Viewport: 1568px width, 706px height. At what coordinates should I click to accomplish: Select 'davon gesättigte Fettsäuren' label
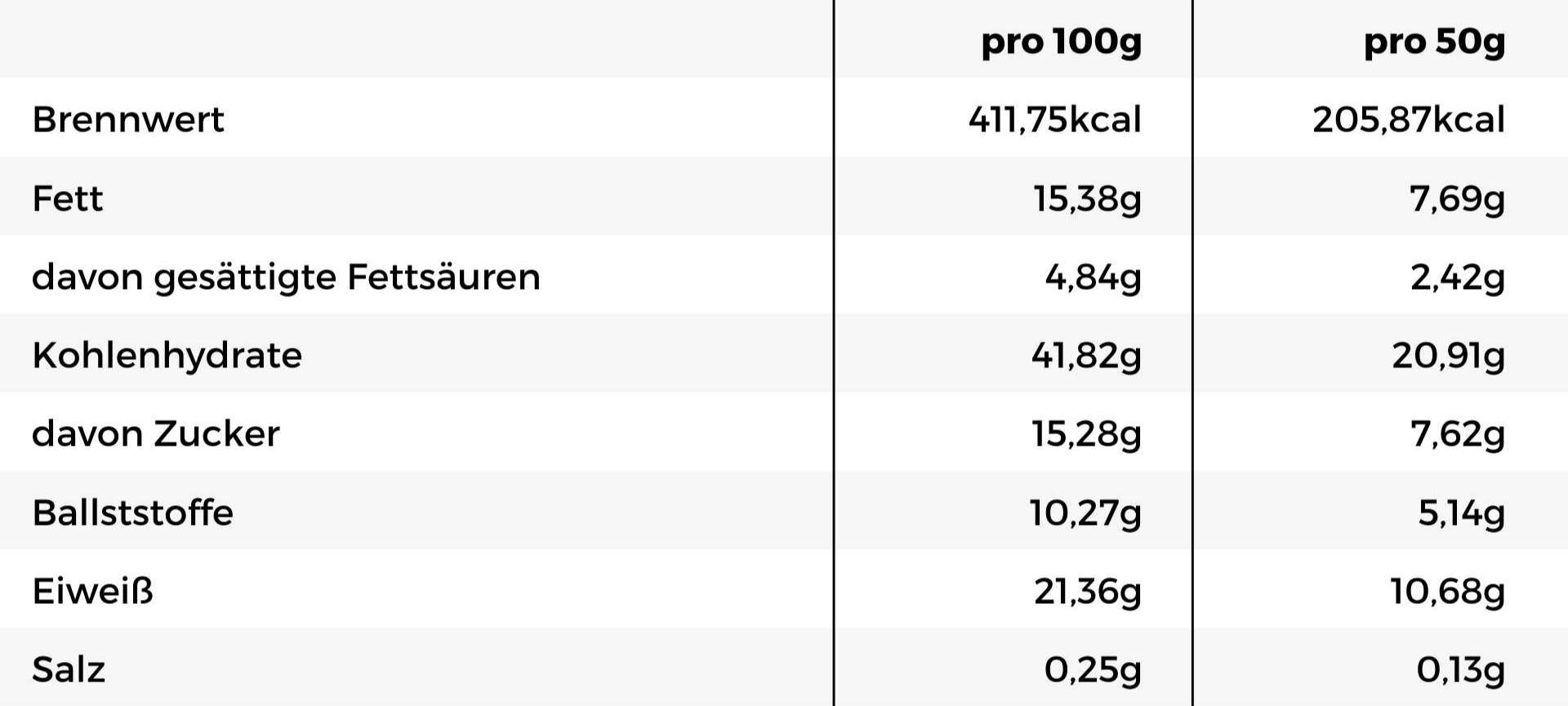[286, 278]
